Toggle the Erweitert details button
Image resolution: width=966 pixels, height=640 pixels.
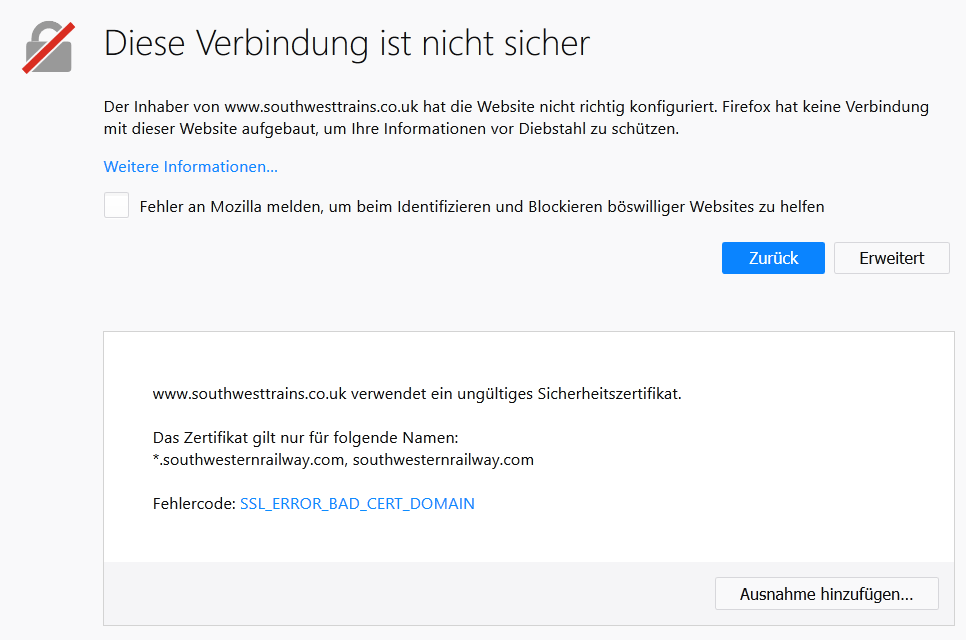(x=891, y=258)
